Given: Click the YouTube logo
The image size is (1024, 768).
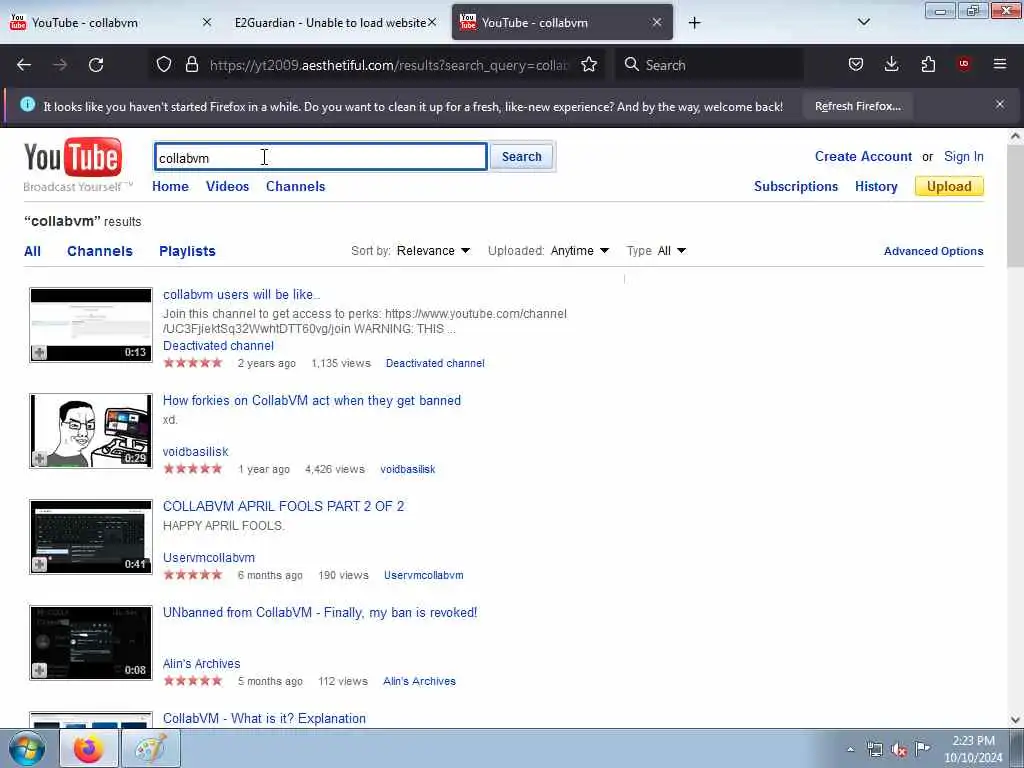Looking at the screenshot, I should tap(73, 157).
